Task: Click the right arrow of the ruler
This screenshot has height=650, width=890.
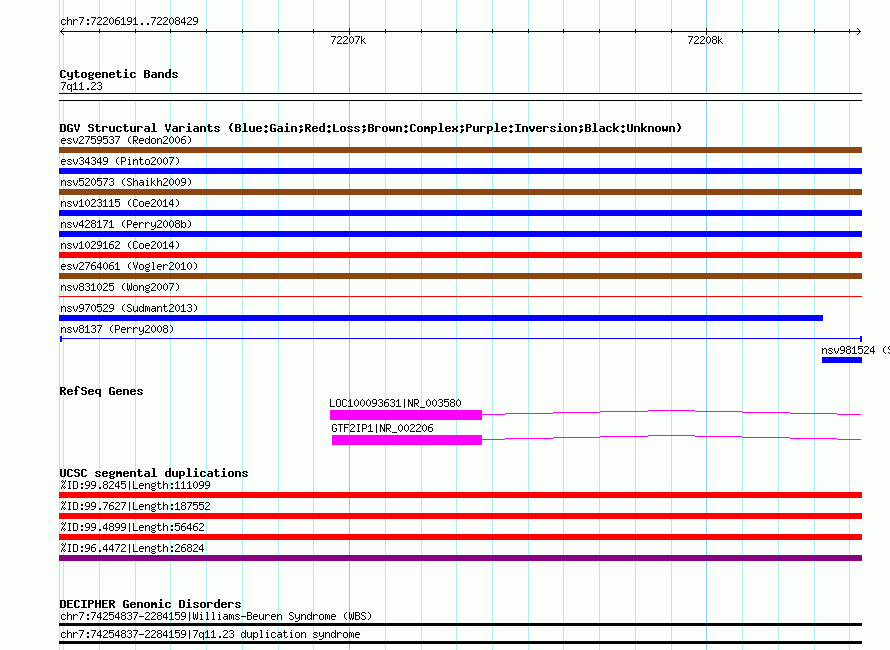Action: [x=858, y=32]
